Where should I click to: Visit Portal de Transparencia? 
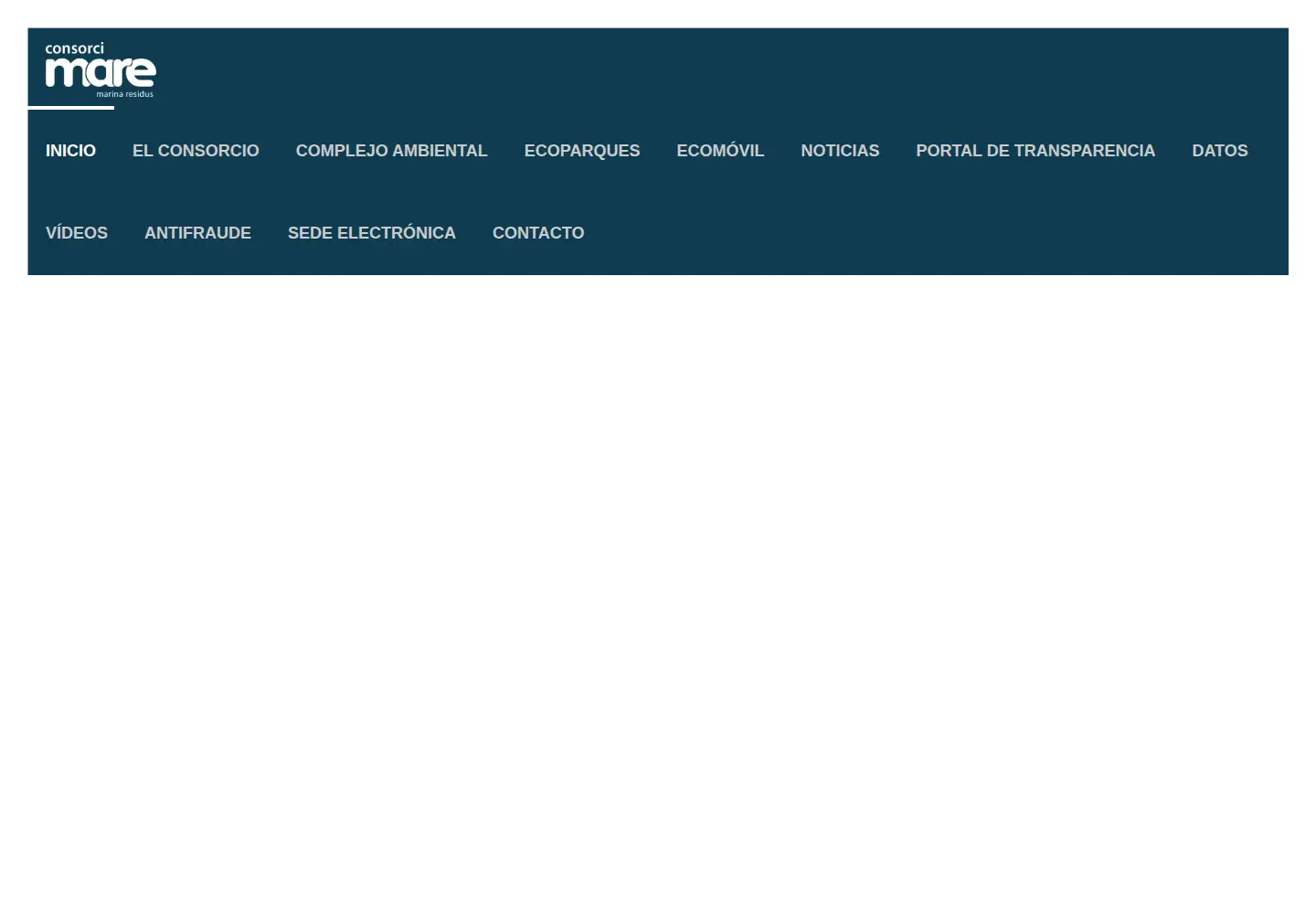[1035, 151]
